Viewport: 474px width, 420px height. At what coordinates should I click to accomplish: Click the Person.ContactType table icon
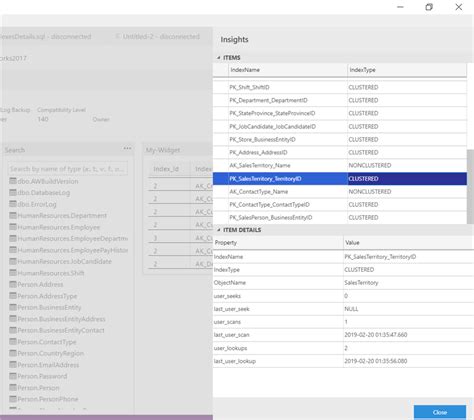pos(13,342)
